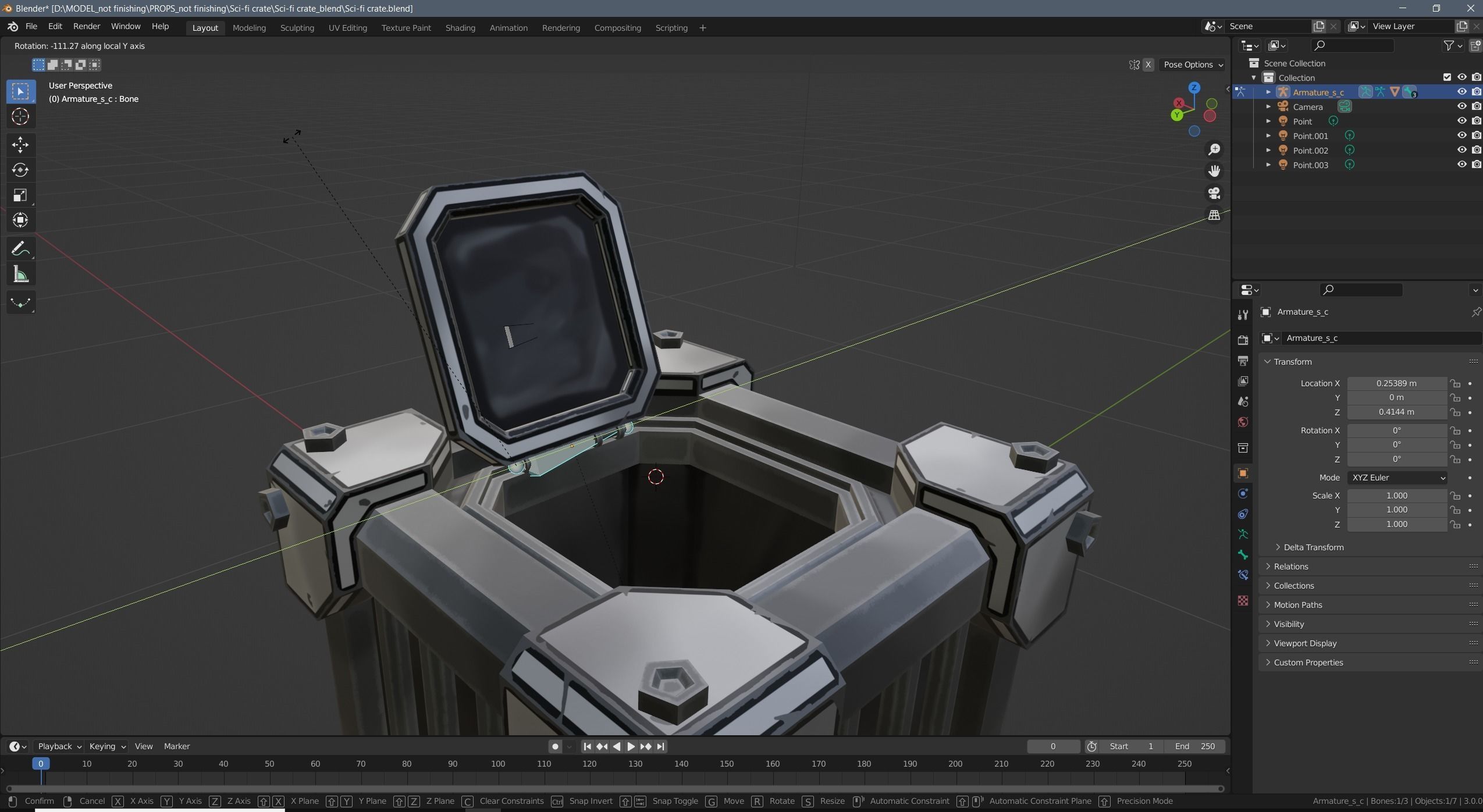The image size is (1483, 812).
Task: Uncheck the Collection exclude checkbox
Action: 1447,77
